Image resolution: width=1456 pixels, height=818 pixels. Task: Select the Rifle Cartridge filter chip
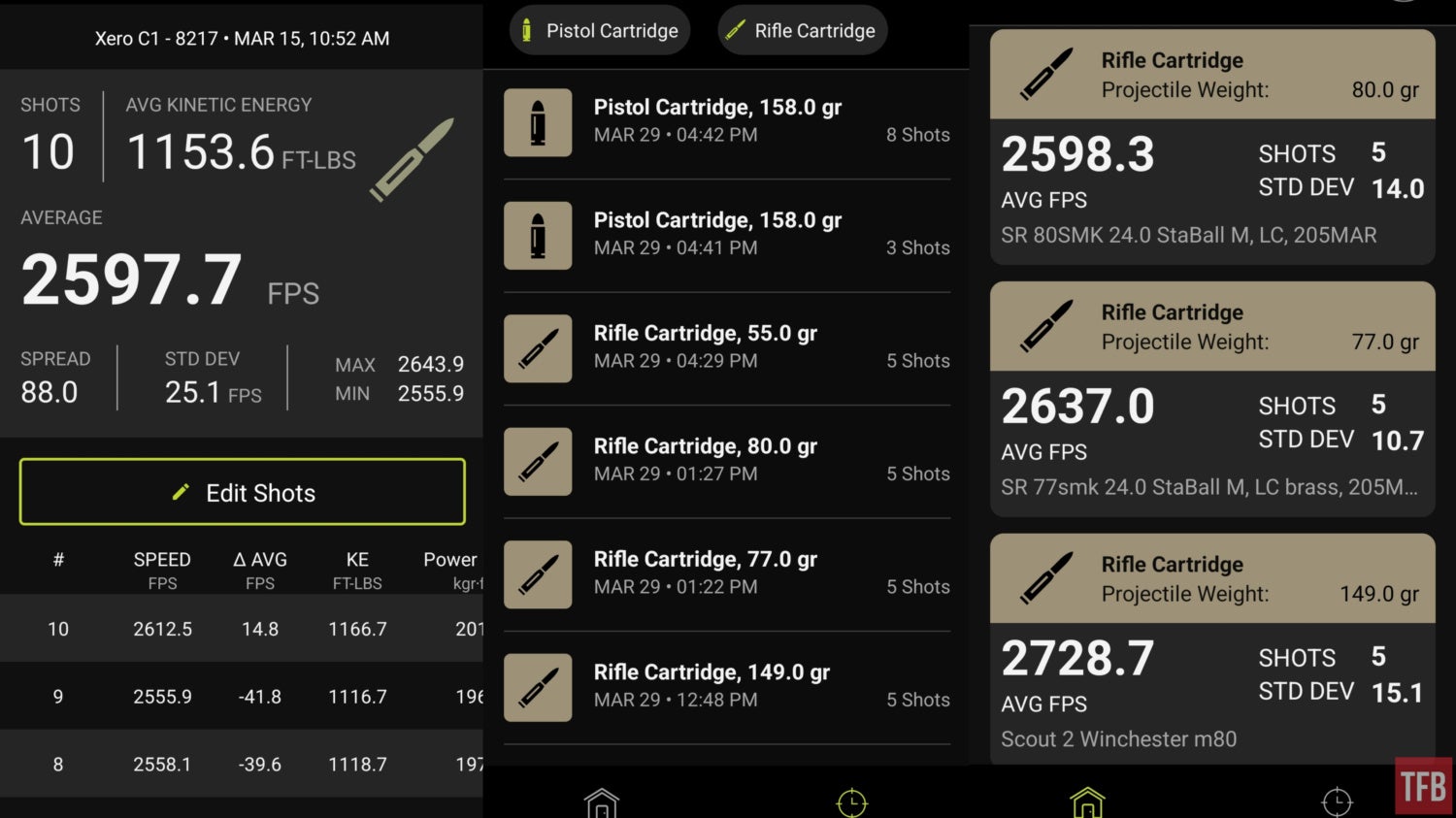coord(803,31)
